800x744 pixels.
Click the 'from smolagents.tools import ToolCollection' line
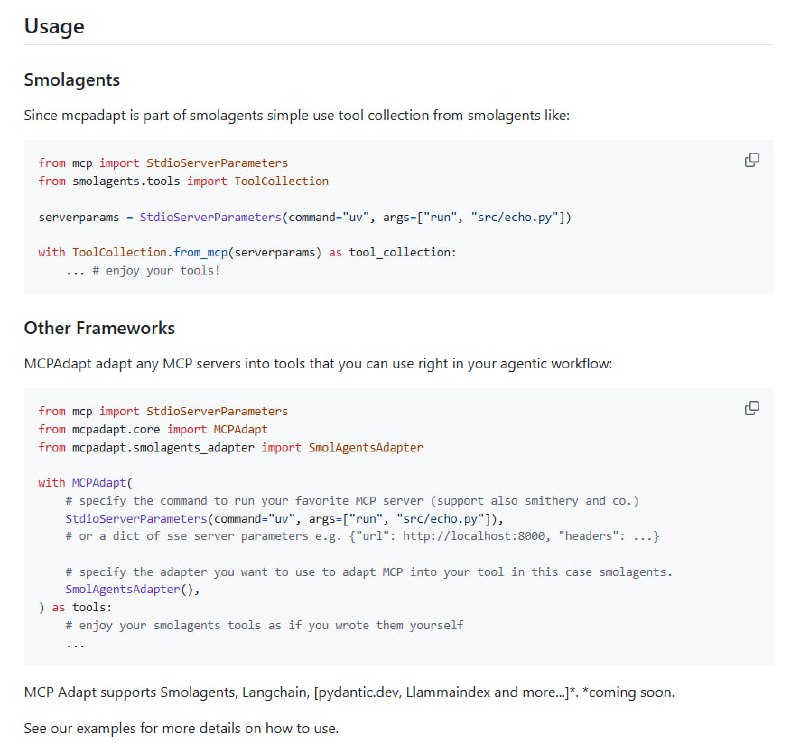(x=183, y=181)
